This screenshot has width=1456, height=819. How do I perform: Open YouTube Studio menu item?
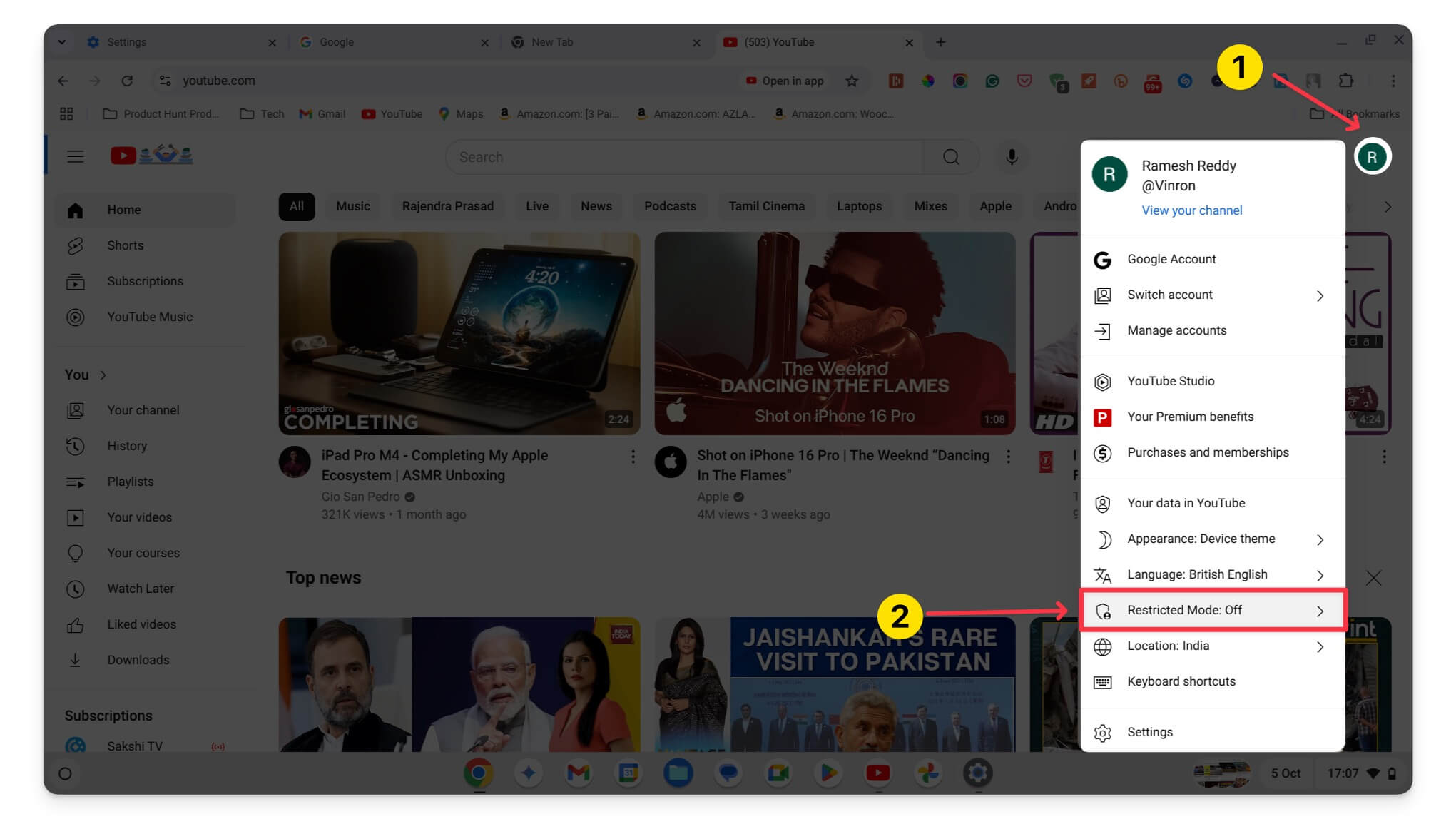point(1212,382)
